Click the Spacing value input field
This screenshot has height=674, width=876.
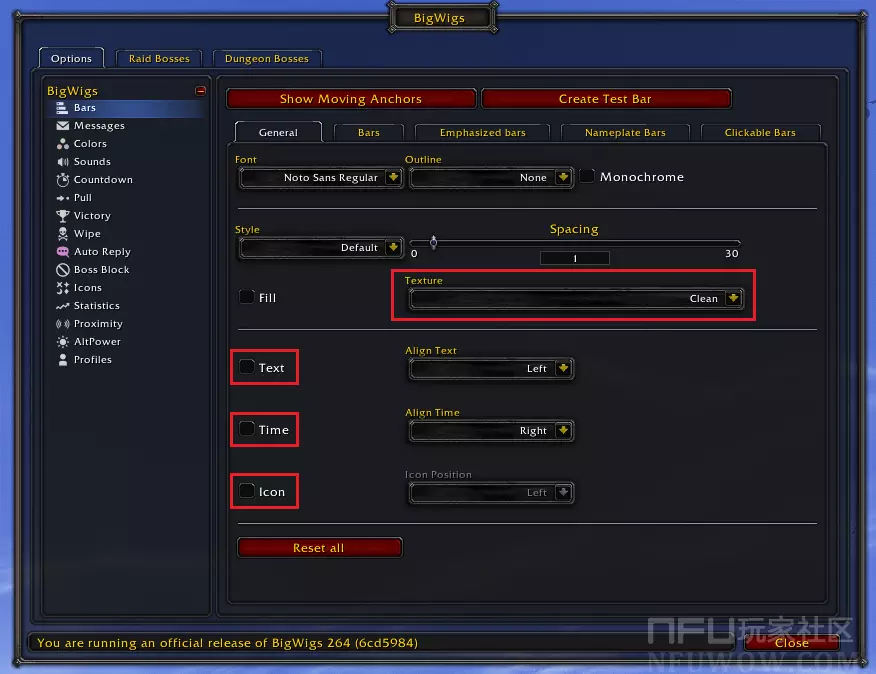[574, 258]
